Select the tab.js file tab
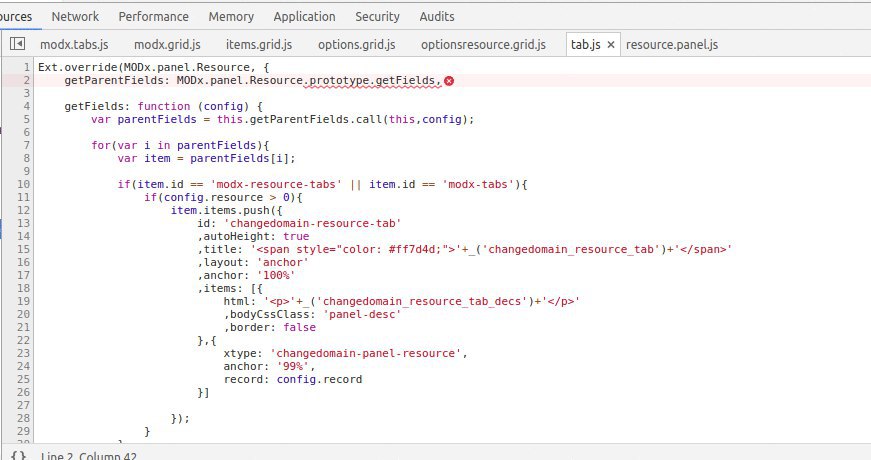871x460 pixels. pos(585,44)
